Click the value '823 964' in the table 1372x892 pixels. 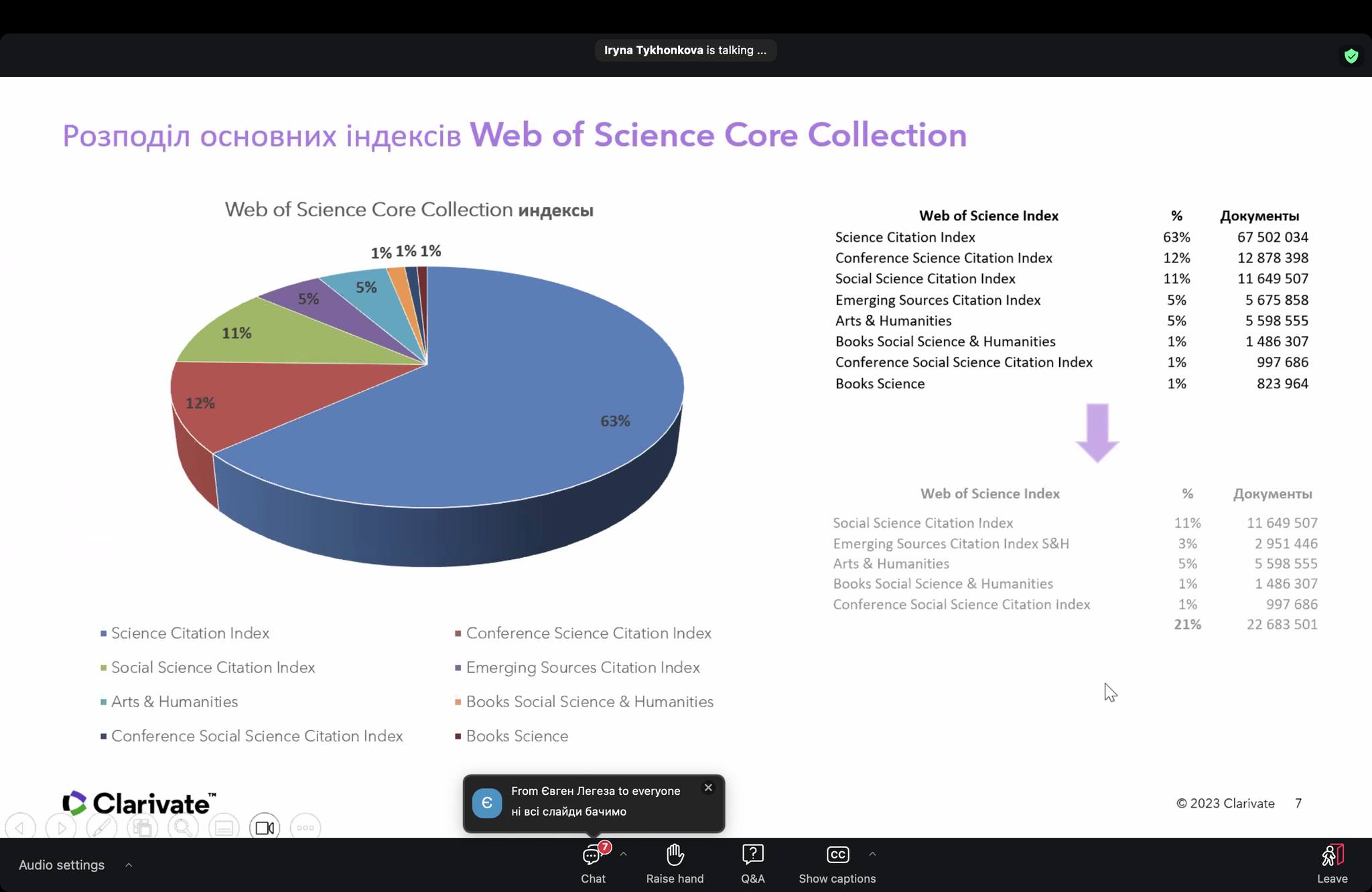[x=1282, y=384]
